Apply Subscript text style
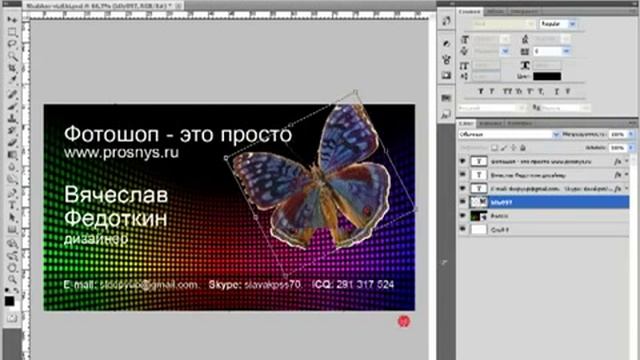Image resolution: width=640 pixels, height=360 pixels. pyautogui.click(x=541, y=91)
